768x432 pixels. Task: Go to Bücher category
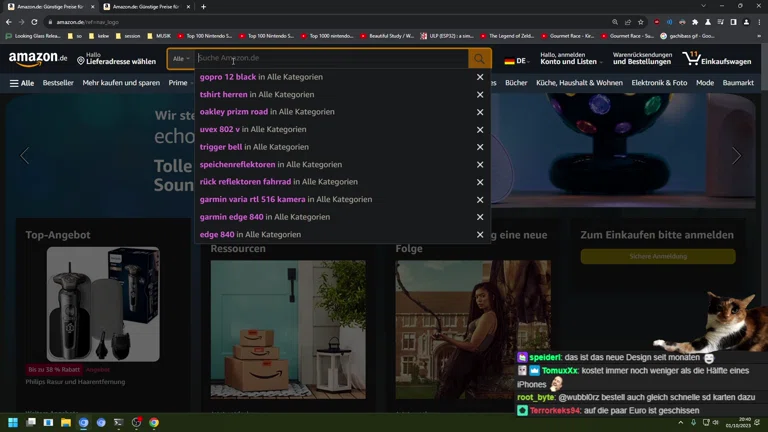click(x=516, y=83)
